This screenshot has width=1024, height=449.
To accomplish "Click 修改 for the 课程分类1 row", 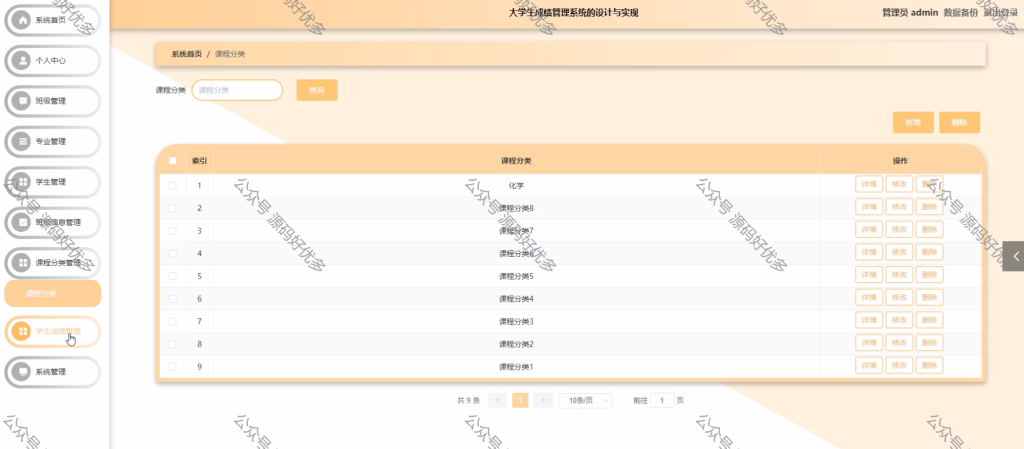I will pyautogui.click(x=899, y=365).
